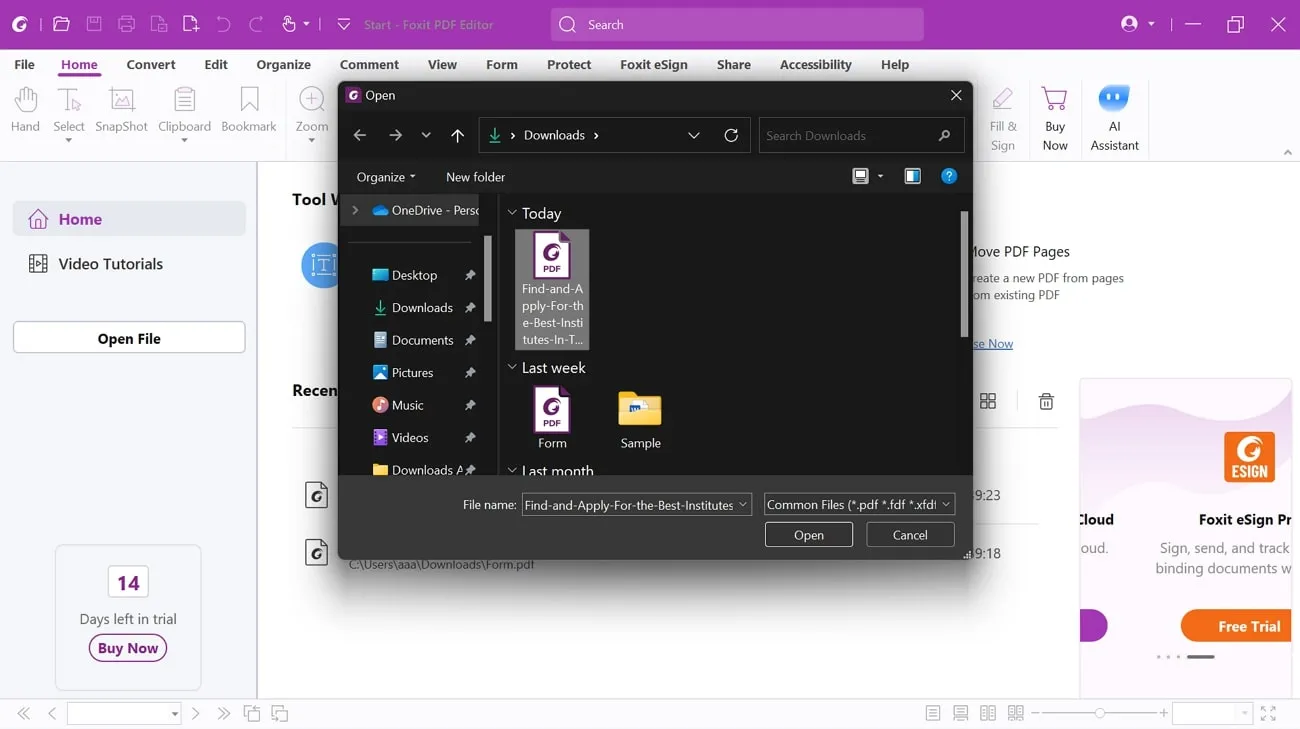
Task: Open the Clipboard tool in ribbon
Action: (184, 113)
